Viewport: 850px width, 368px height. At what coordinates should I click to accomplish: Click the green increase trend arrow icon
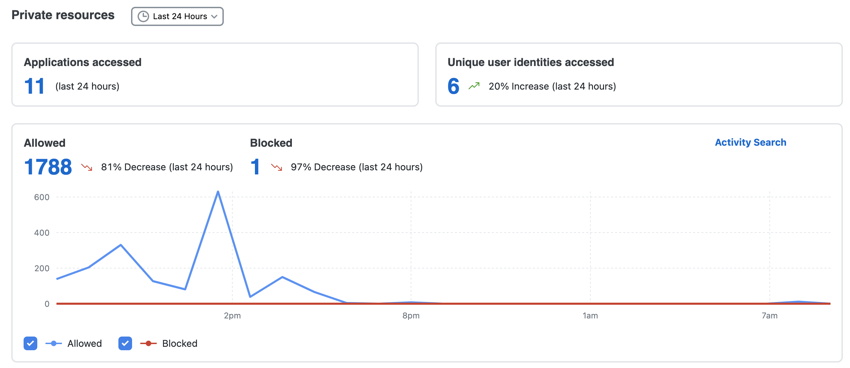[x=474, y=86]
